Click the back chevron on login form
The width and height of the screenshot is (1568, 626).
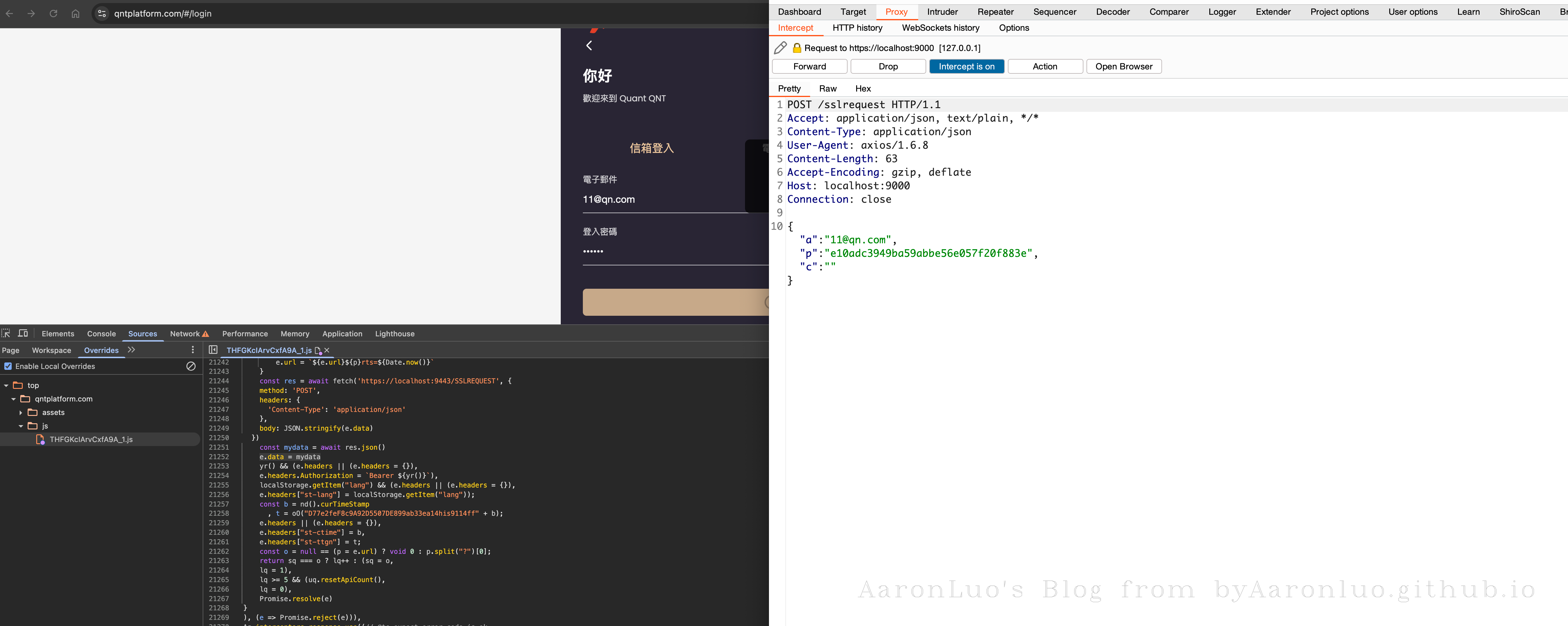pyautogui.click(x=589, y=46)
